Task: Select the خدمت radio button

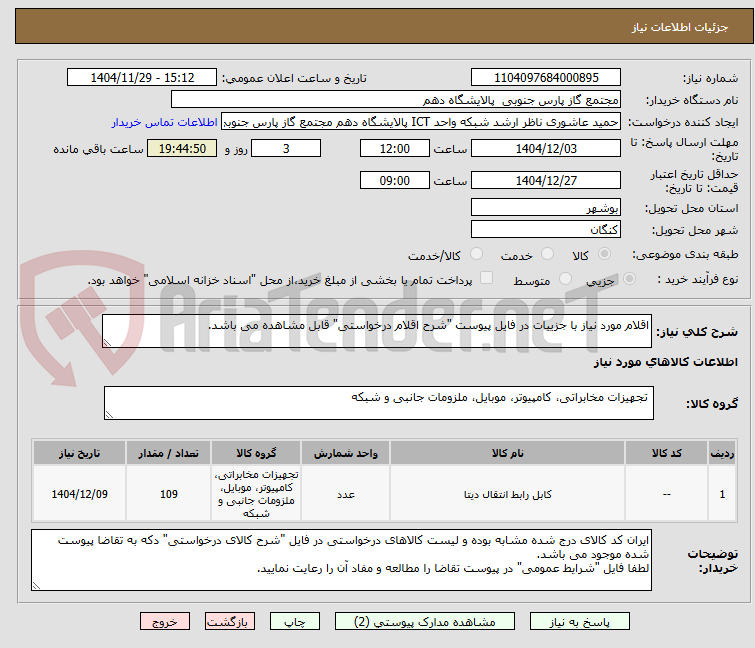Action: point(547,253)
